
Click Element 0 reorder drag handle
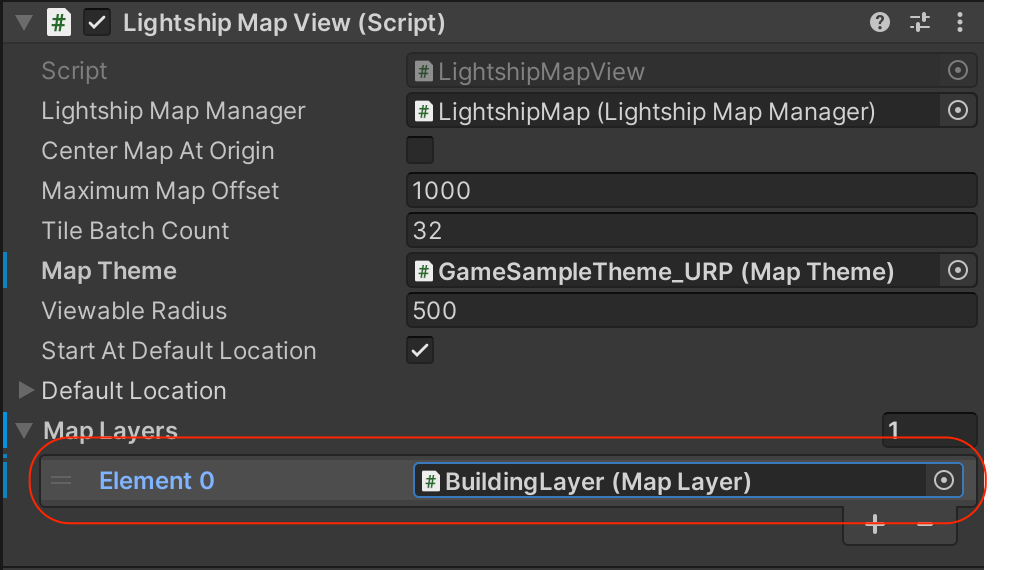(x=61, y=481)
